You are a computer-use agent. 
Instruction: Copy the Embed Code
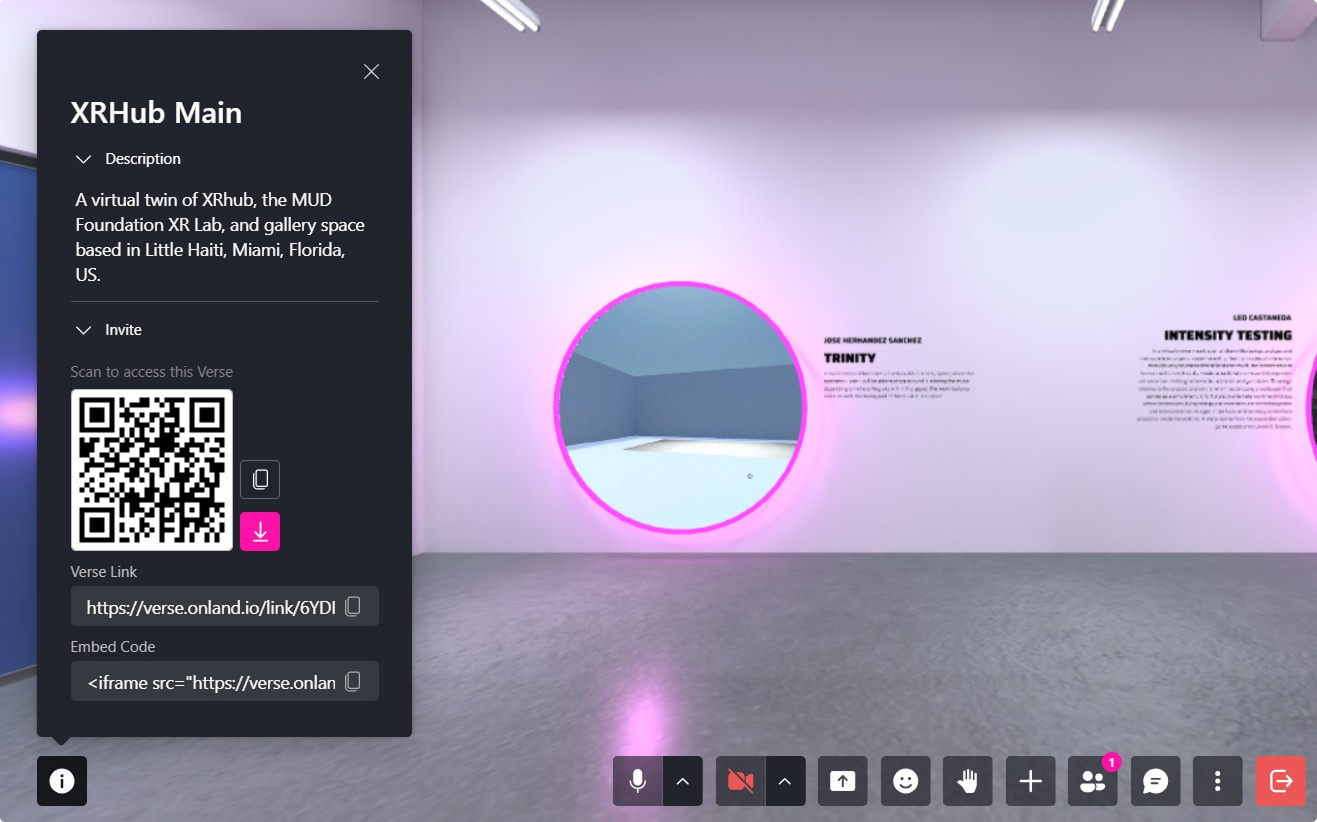coord(352,681)
